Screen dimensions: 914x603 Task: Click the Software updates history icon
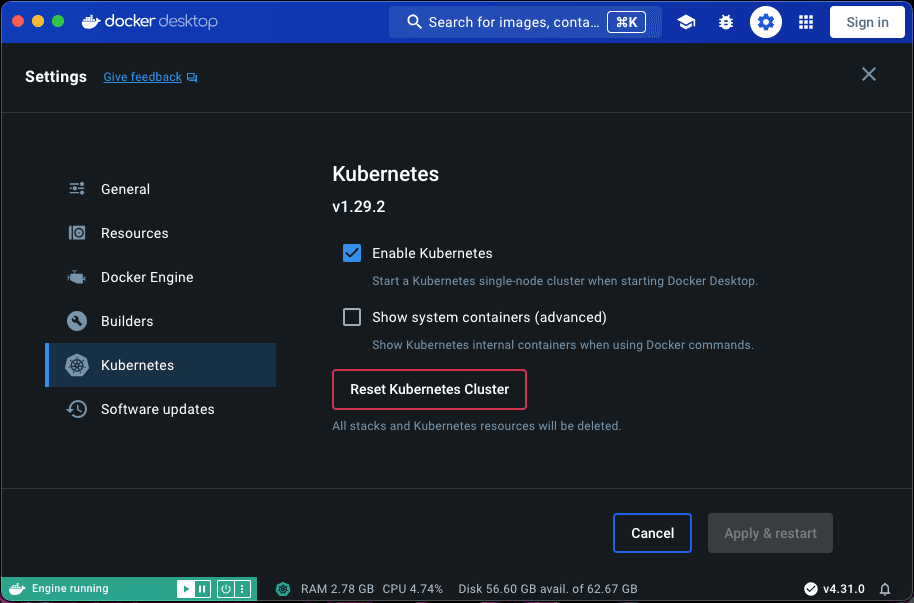[77, 409]
